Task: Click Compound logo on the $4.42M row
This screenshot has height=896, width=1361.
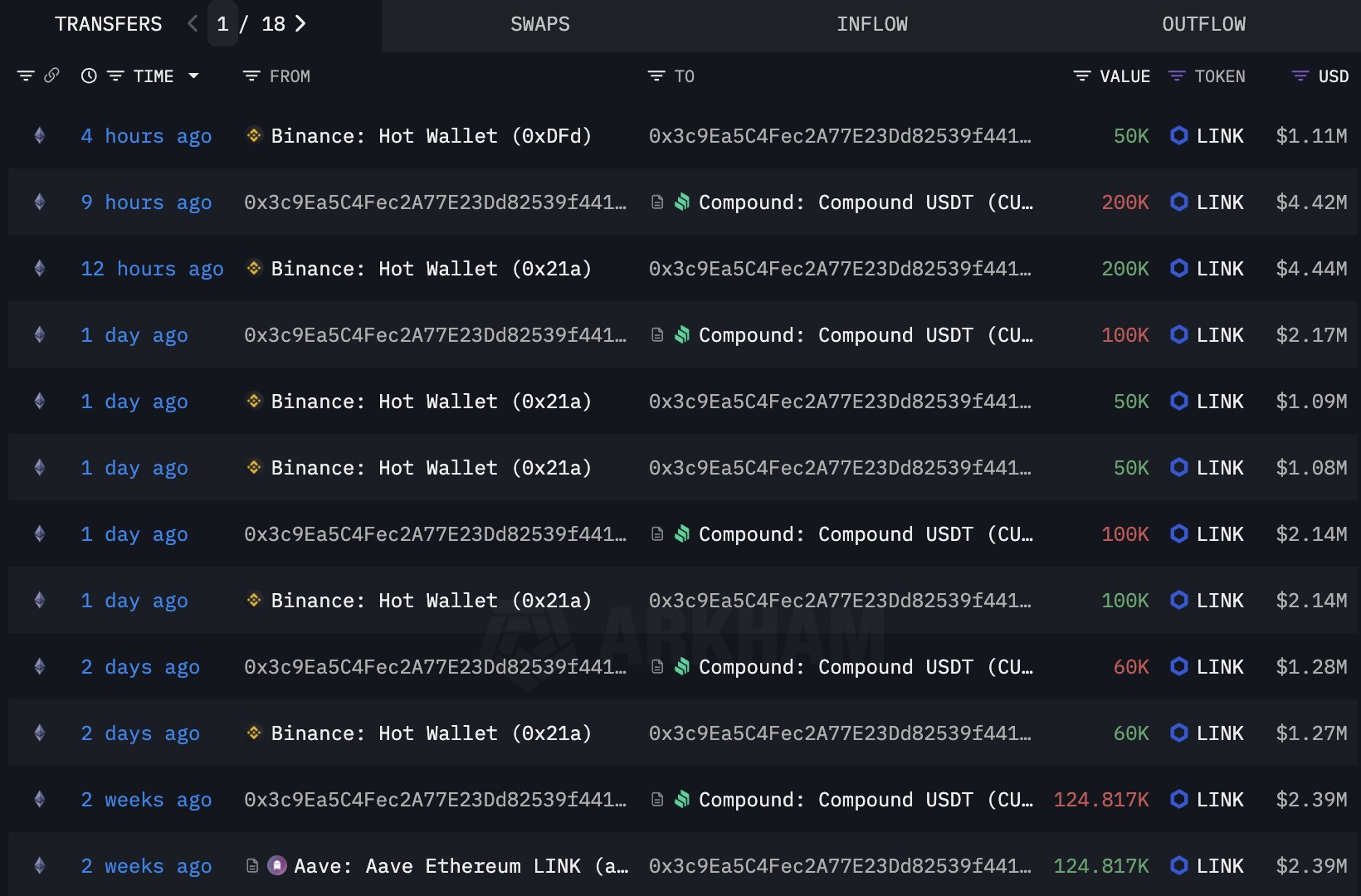Action: (x=682, y=202)
